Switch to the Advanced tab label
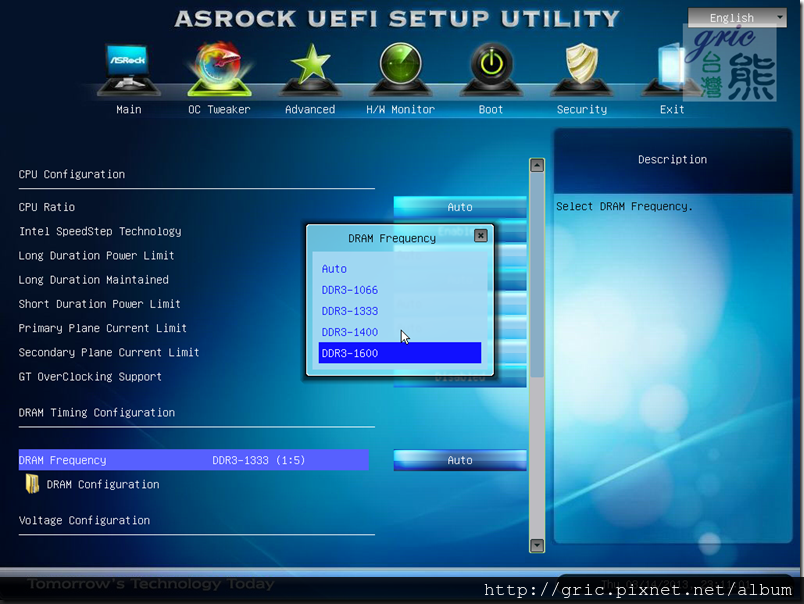 pyautogui.click(x=310, y=109)
